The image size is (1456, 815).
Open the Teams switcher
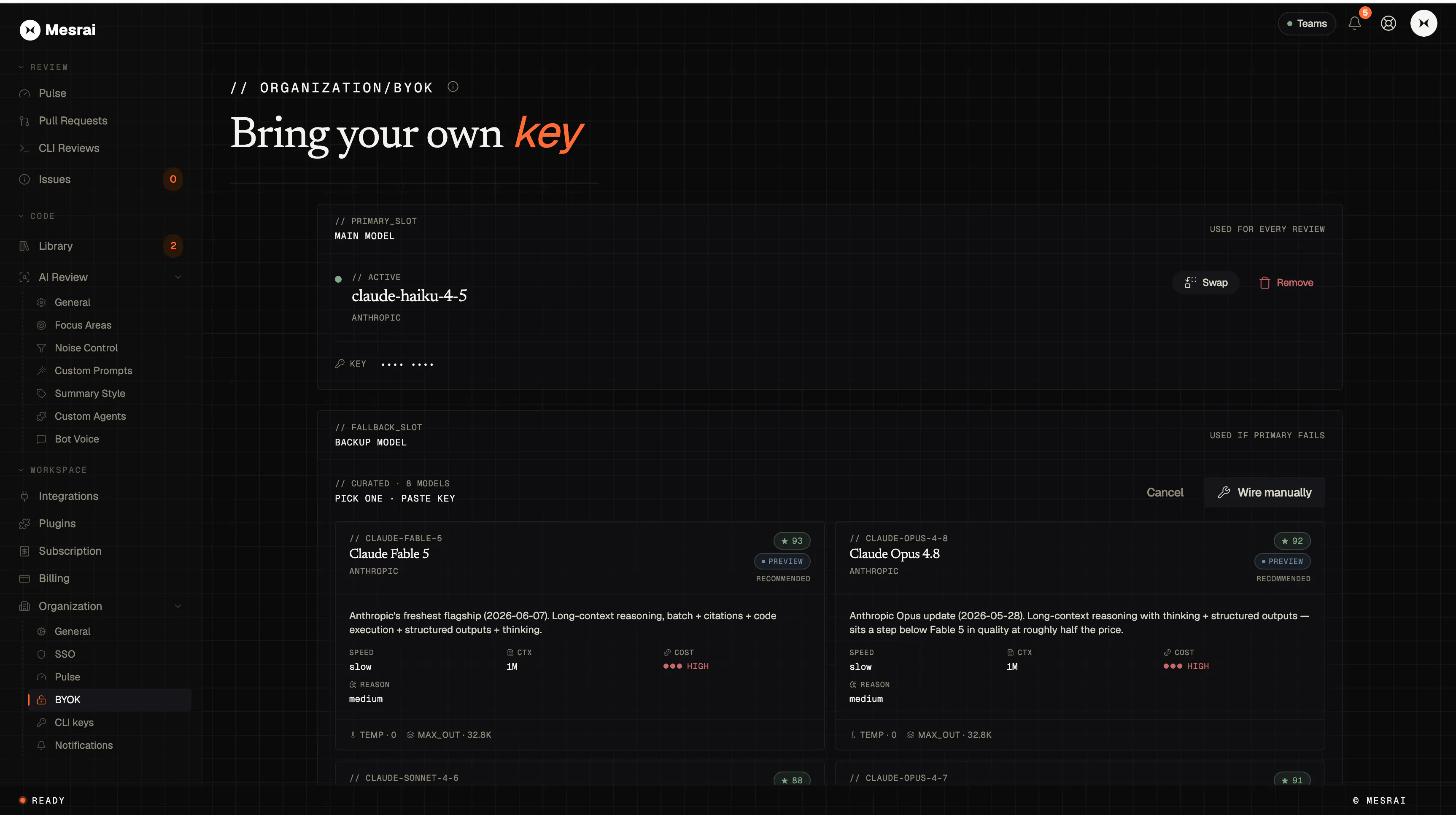coord(1307,24)
